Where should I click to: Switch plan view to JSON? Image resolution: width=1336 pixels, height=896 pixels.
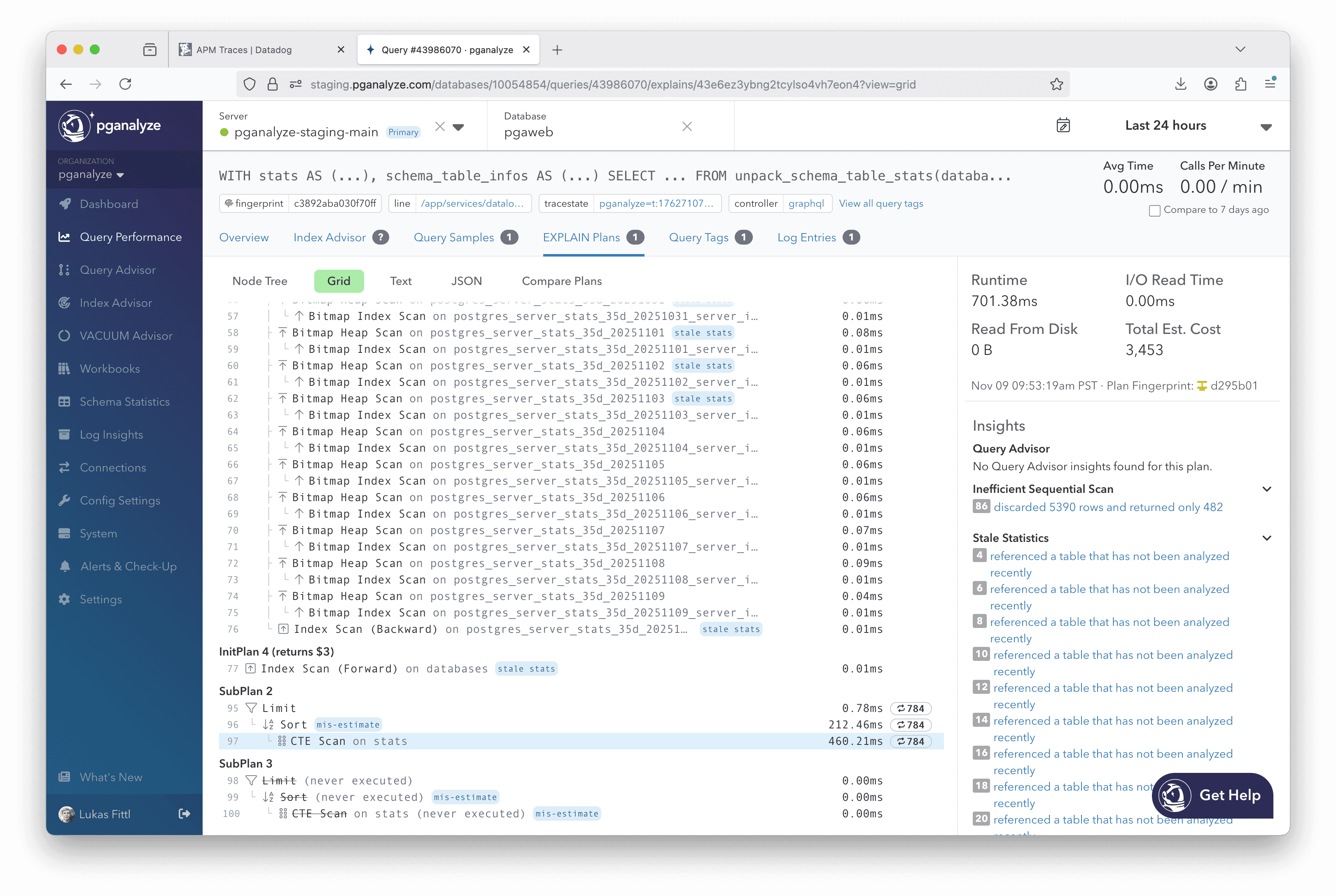[x=466, y=281]
